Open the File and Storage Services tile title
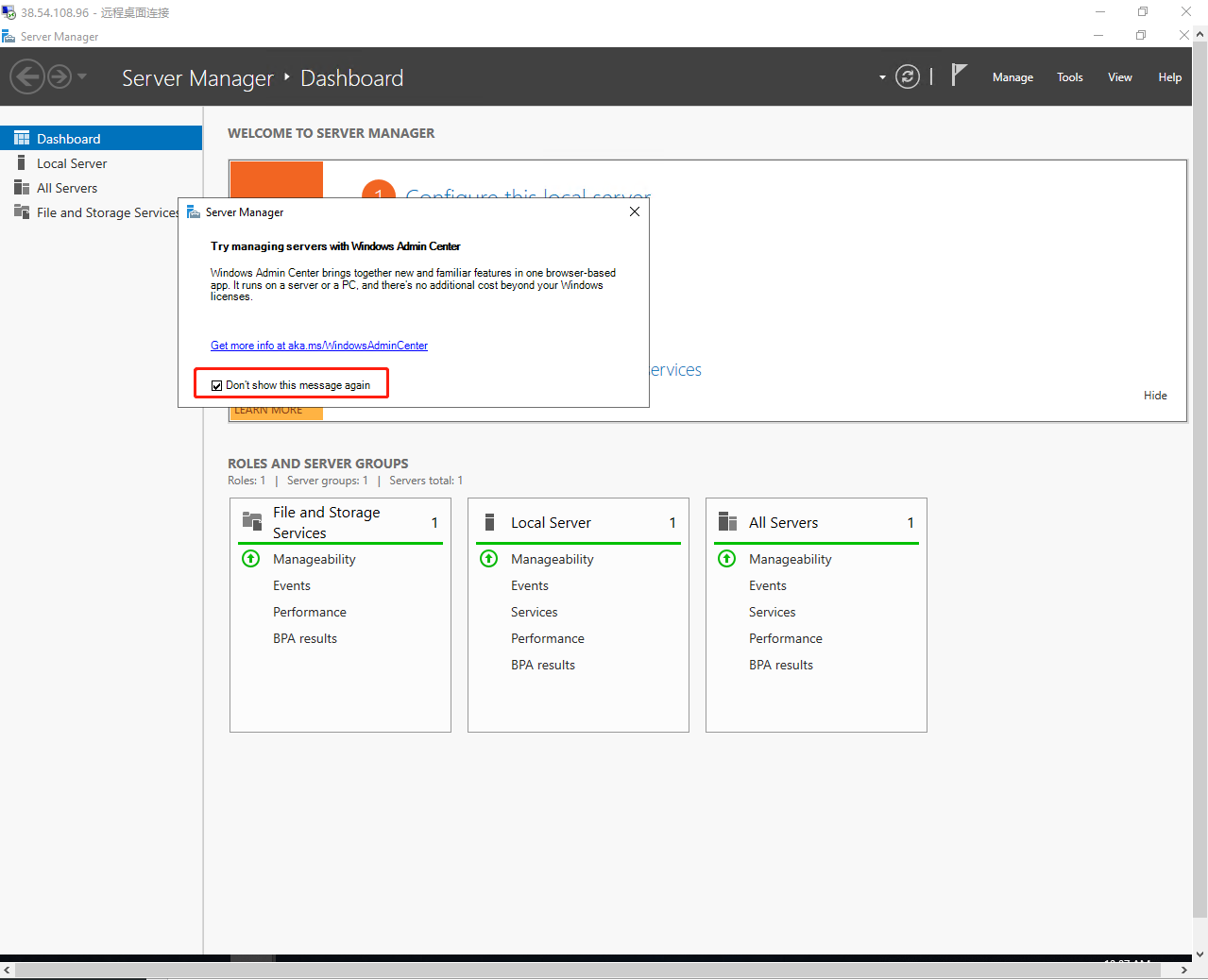The height and width of the screenshot is (980, 1208). point(327,522)
